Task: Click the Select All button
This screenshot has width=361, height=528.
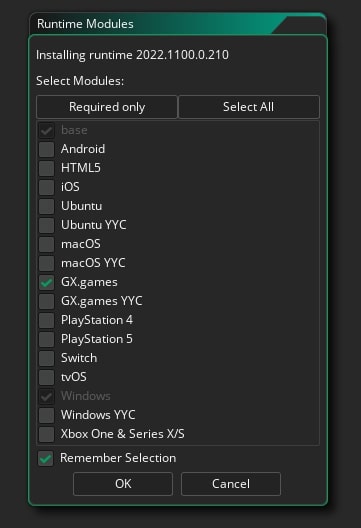Action: click(249, 107)
